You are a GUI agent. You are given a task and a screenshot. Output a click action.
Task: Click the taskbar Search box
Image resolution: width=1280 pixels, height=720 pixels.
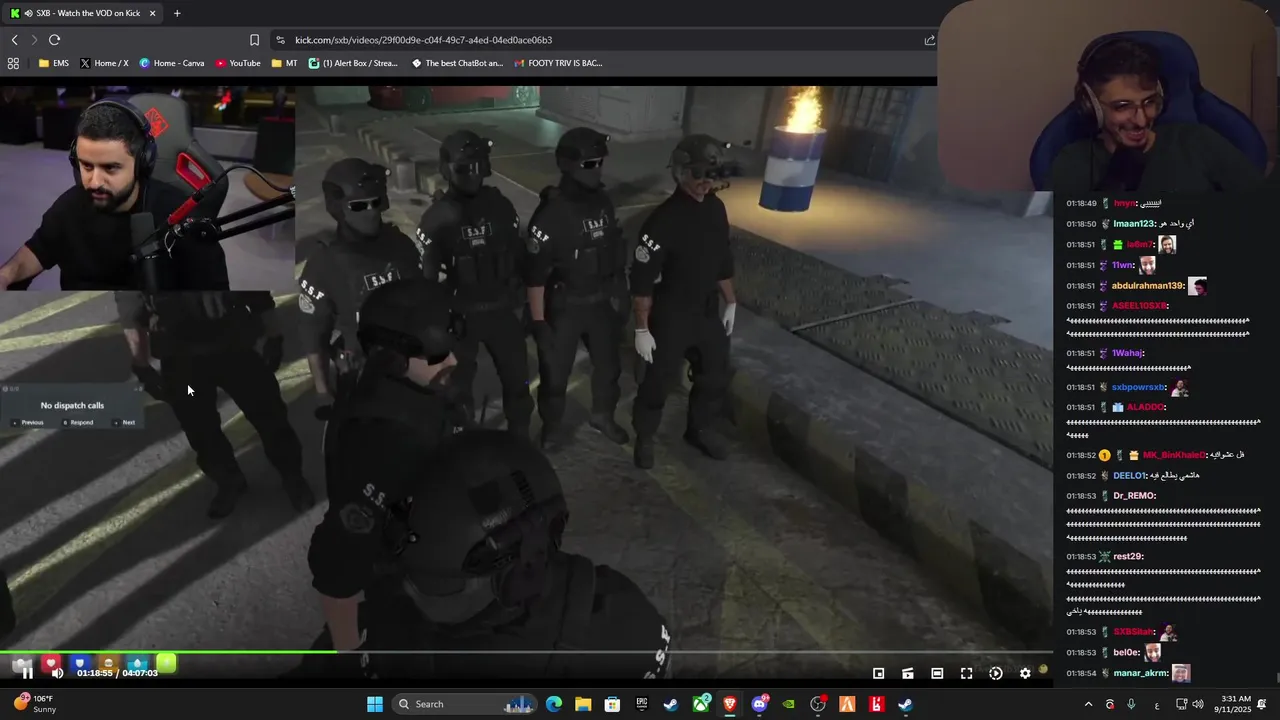pyautogui.click(x=465, y=704)
